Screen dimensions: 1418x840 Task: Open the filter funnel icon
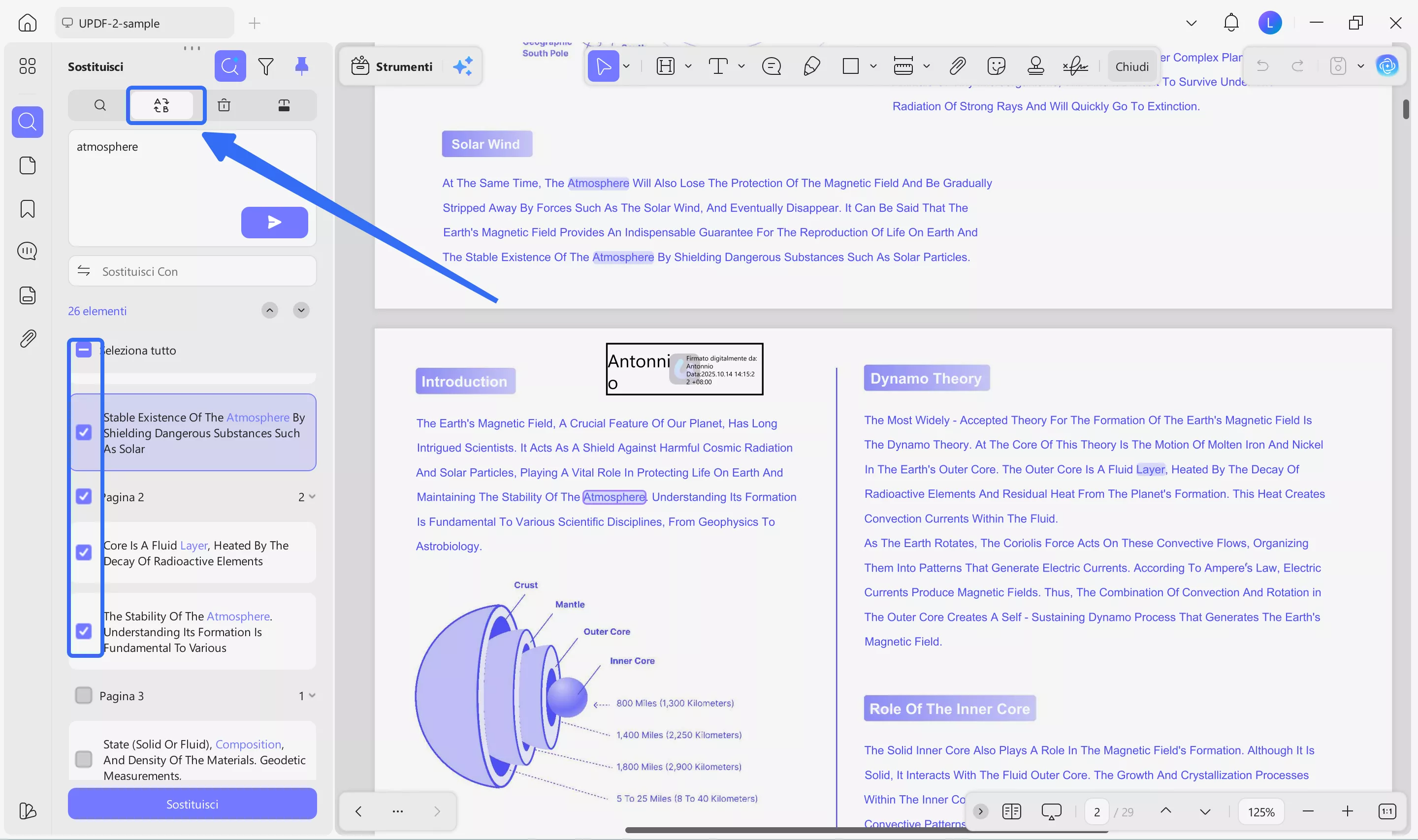[265, 67]
